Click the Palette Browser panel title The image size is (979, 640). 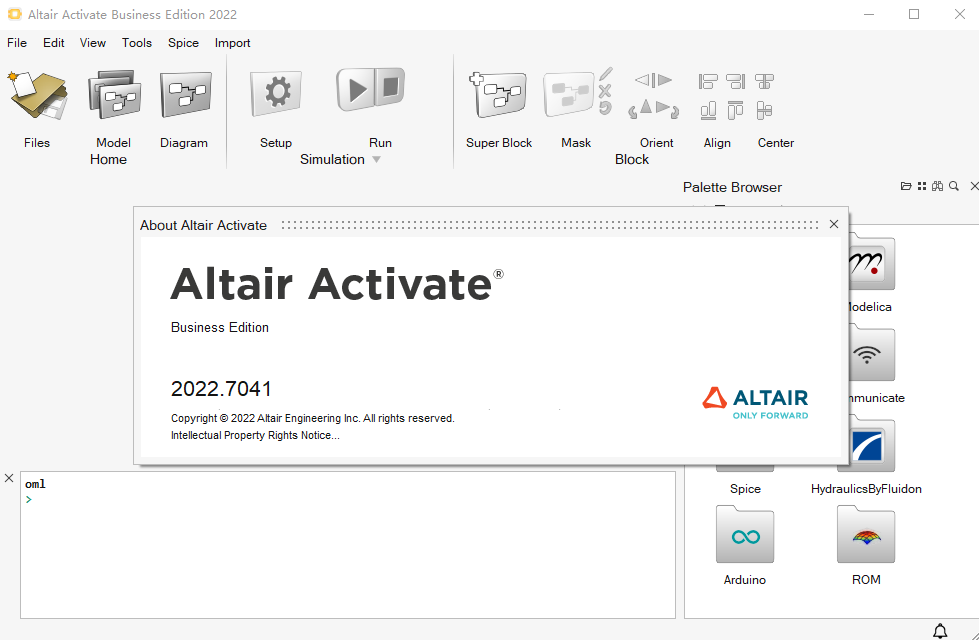click(732, 187)
